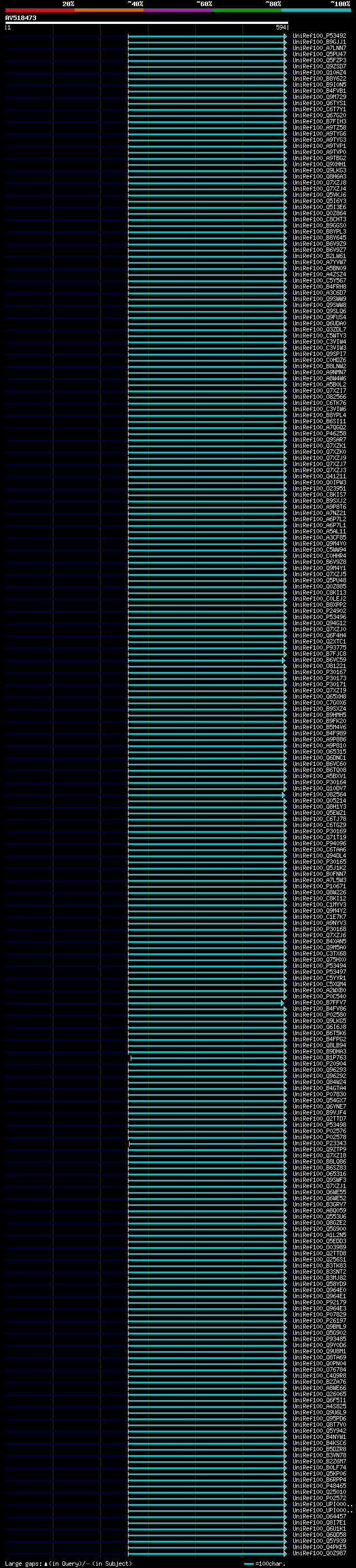This screenshot has height=1568, width=356.
Task: Select the UniRef100_Q9XHH1 label
Action: point(319,164)
